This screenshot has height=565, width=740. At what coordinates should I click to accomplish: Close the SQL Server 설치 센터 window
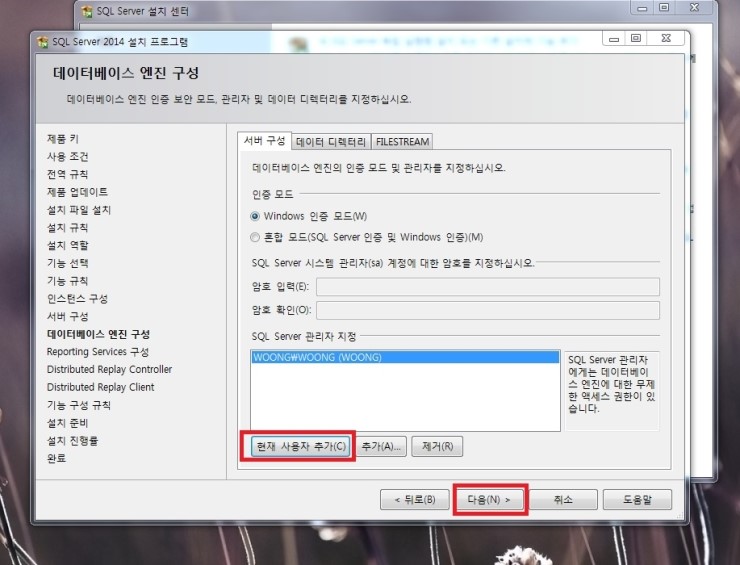tap(694, 8)
